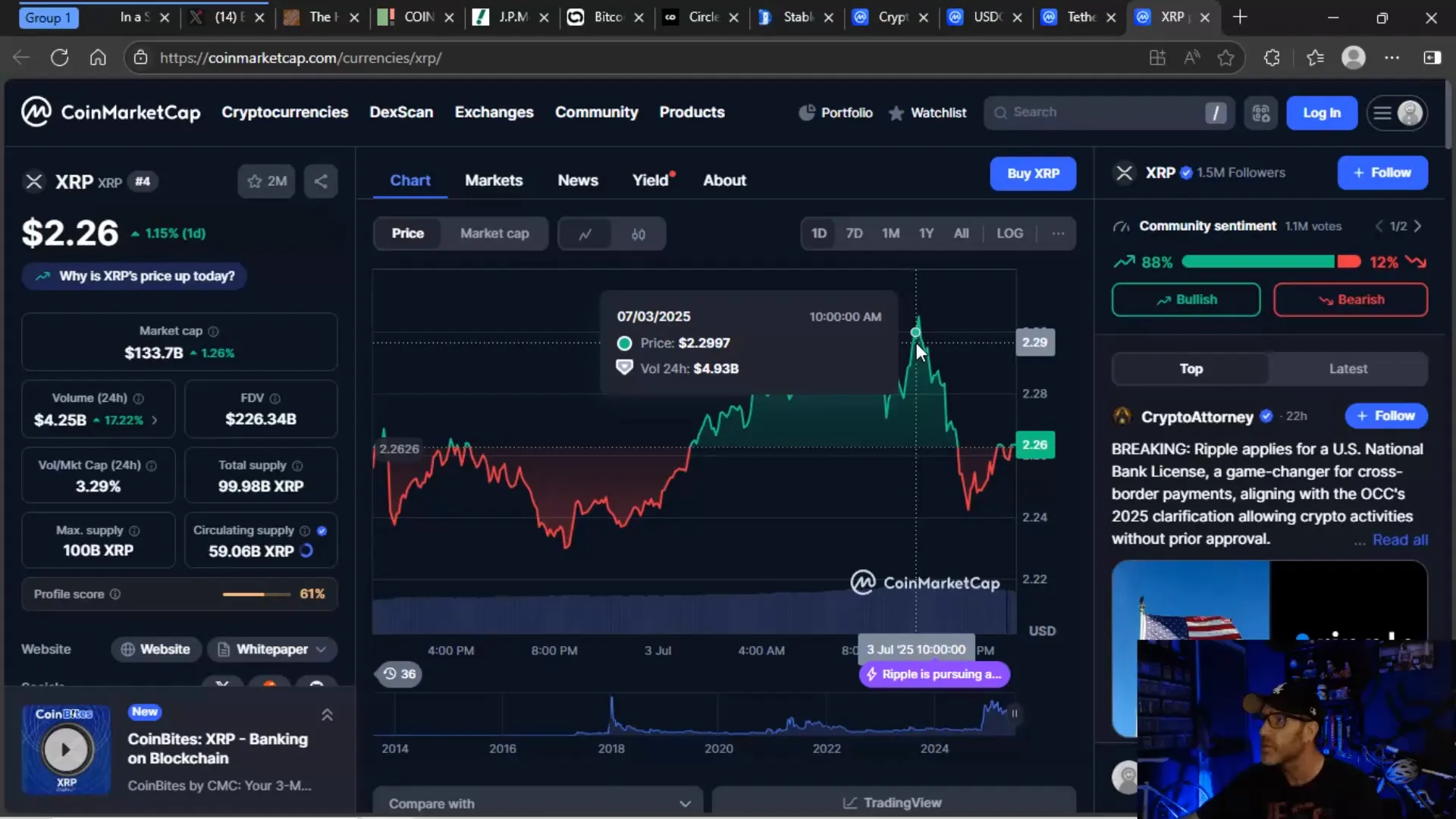Open the 36 history events badge
This screenshot has height=819, width=1456.
(399, 673)
